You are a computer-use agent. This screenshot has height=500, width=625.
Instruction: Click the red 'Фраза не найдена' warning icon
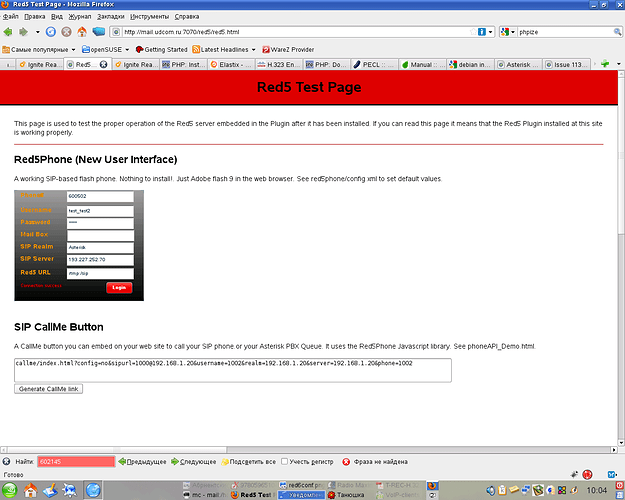(x=346, y=462)
